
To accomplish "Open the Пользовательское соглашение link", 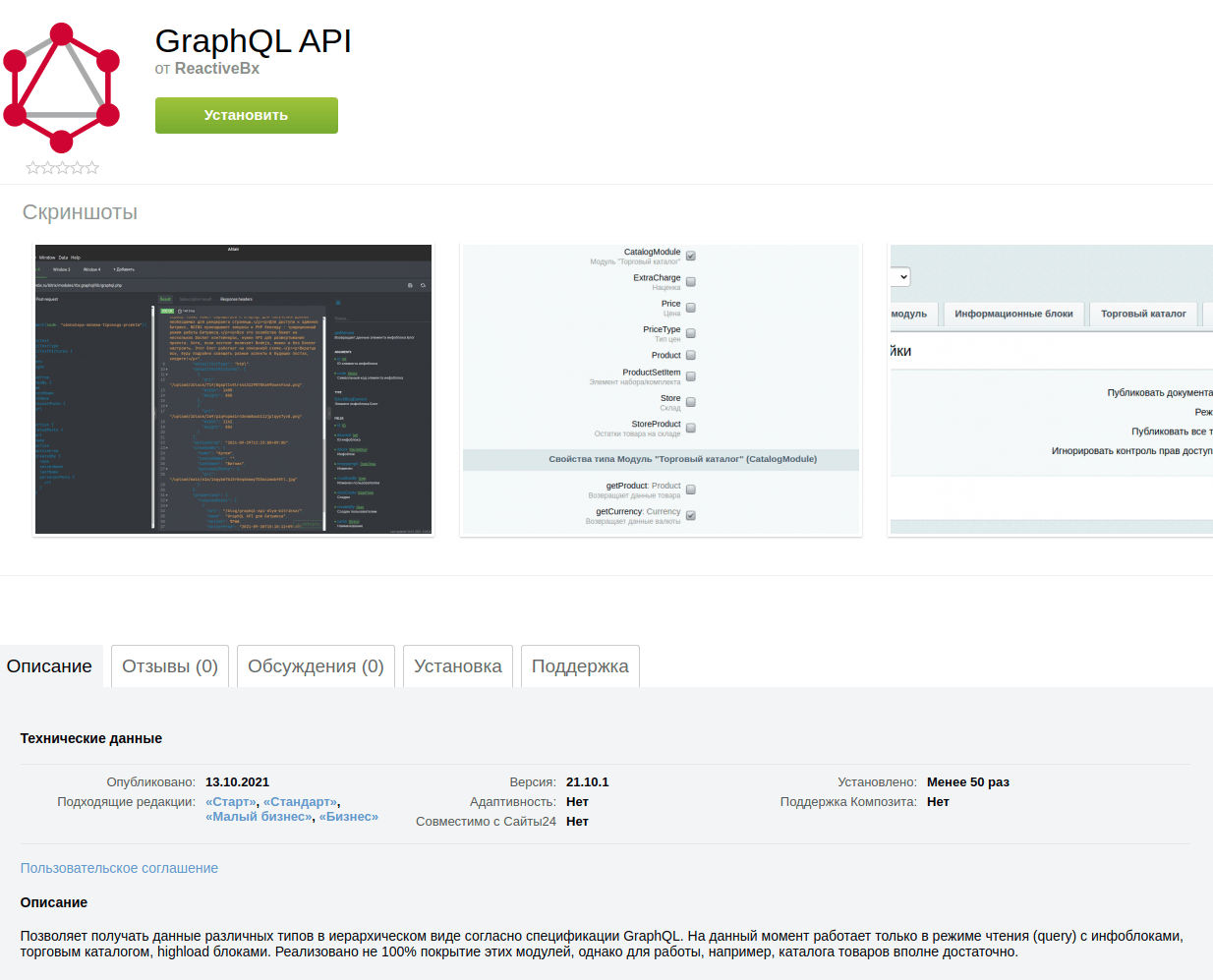I will coord(119,868).
